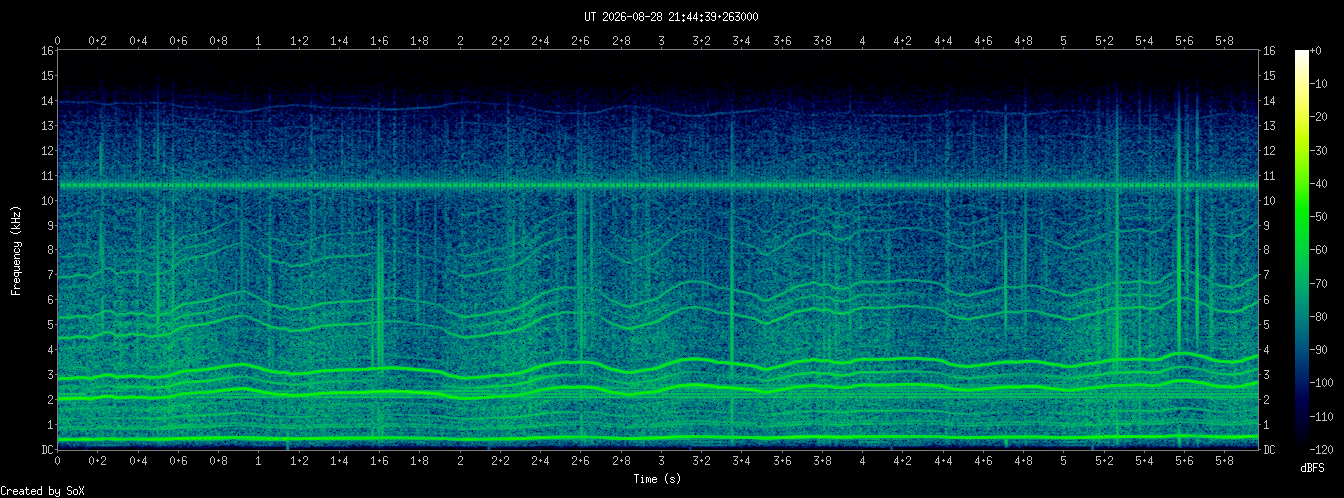1344x498 pixels.
Task: Click the bright 10.6 kHz horizontal tone line
Action: click(x=657, y=186)
